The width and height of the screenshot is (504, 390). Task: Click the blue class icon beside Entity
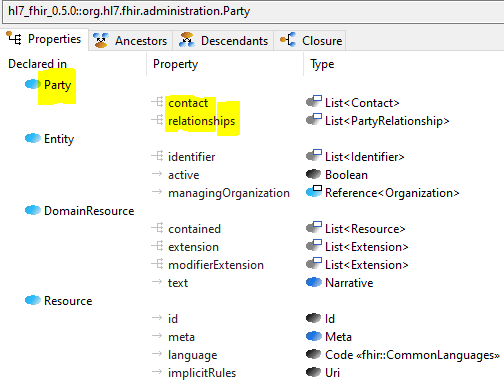(33, 138)
